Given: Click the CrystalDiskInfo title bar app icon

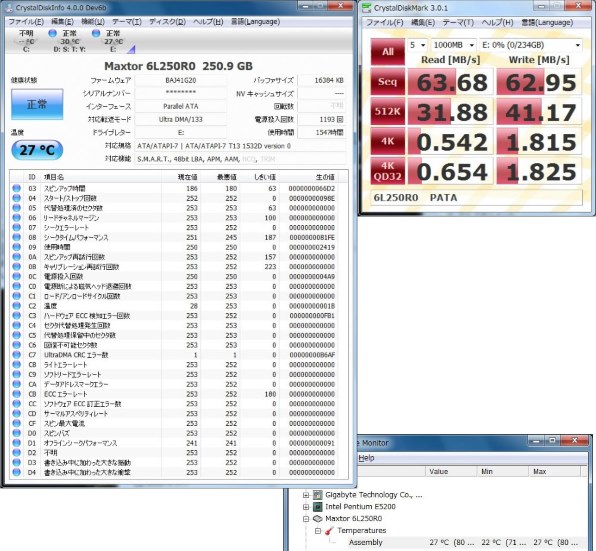Looking at the screenshot, I should [9, 8].
